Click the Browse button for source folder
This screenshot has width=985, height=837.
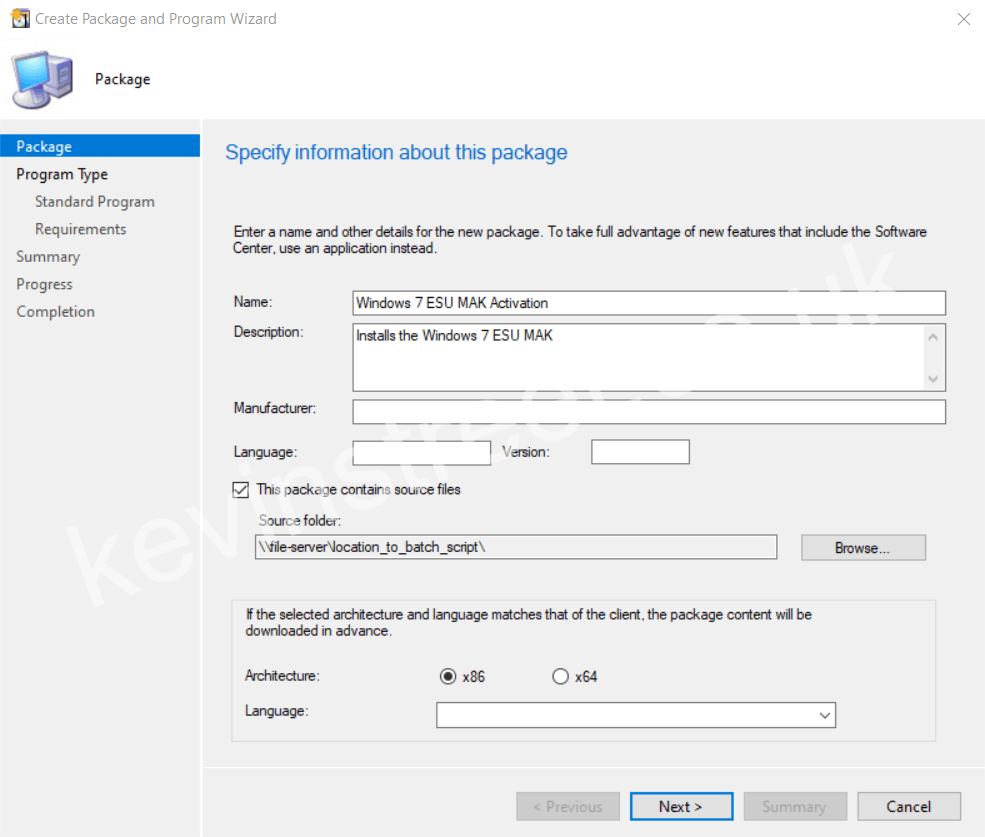pyautogui.click(x=862, y=547)
